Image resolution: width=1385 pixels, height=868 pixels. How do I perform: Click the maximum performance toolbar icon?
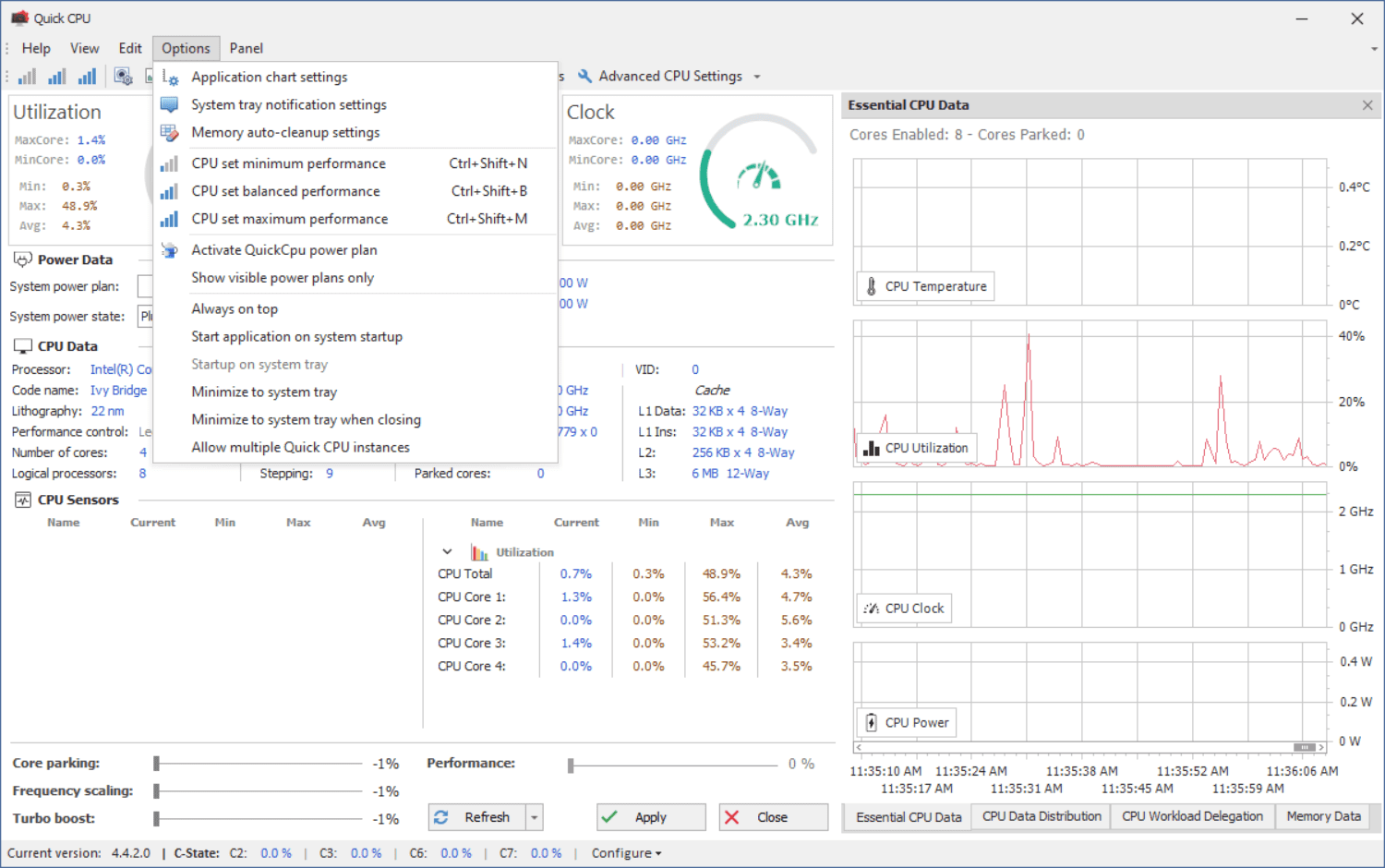tap(87, 77)
